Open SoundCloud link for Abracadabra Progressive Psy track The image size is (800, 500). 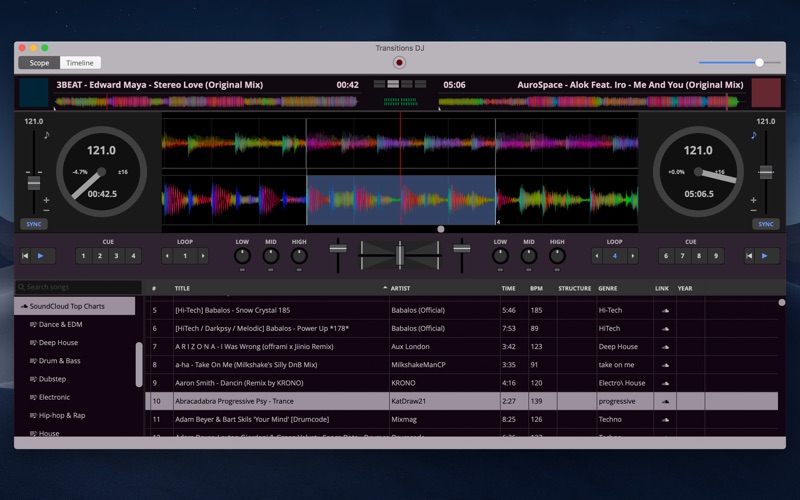click(x=665, y=401)
